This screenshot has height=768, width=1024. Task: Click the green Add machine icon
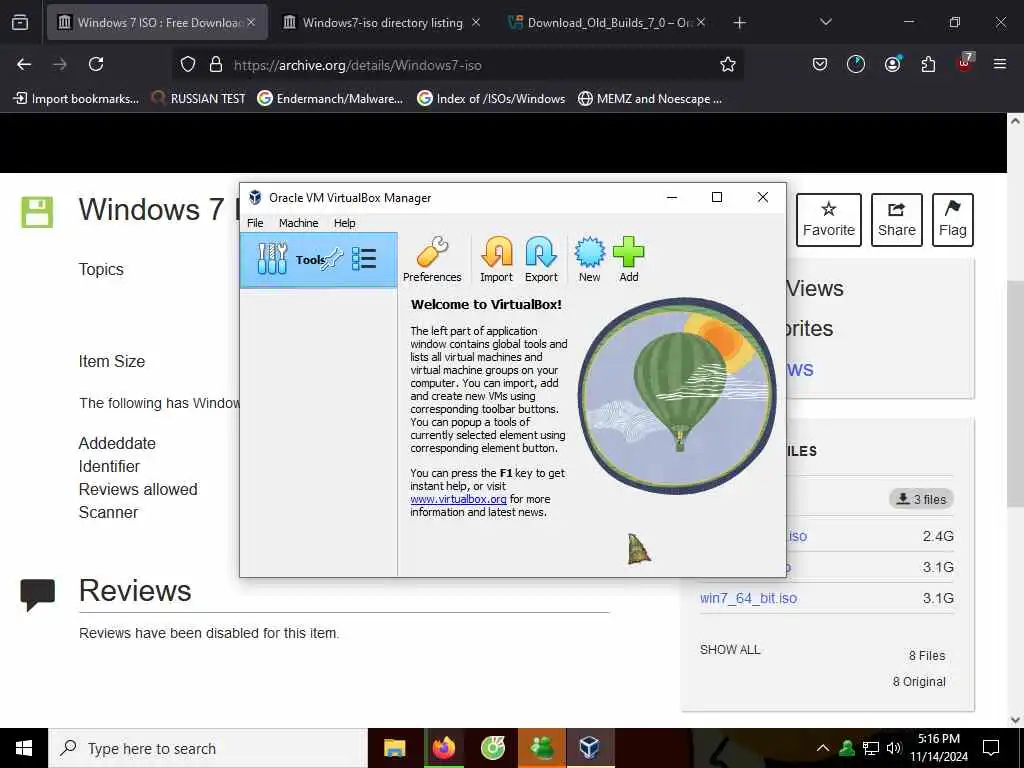click(x=628, y=259)
